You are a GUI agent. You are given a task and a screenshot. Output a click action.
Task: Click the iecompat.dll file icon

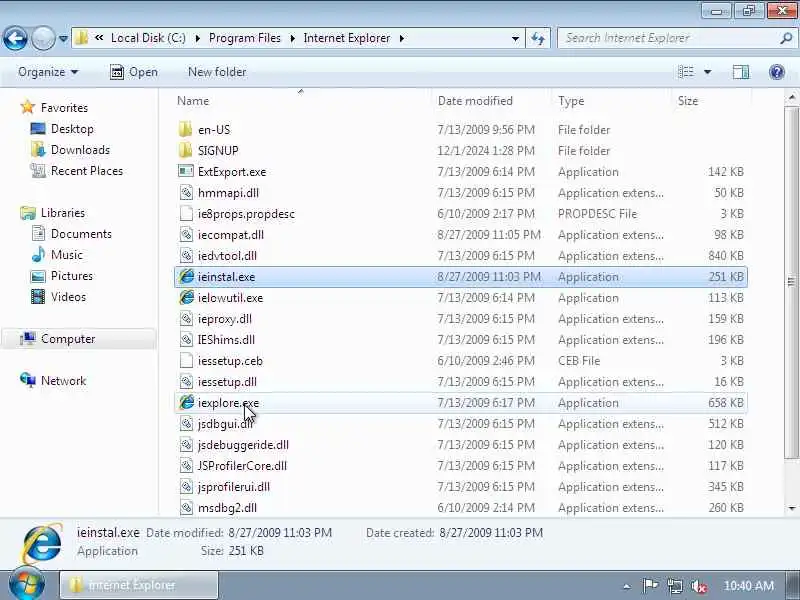tap(186, 235)
